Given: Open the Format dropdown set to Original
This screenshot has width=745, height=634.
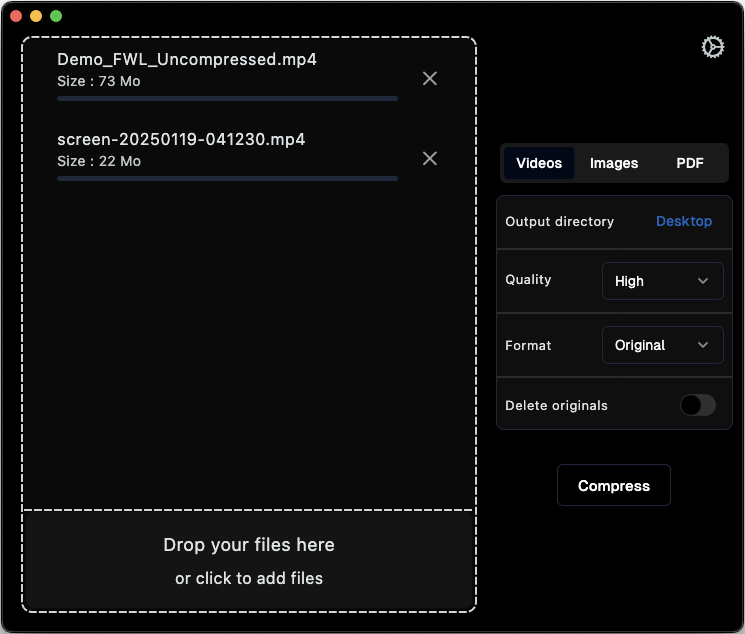Looking at the screenshot, I should 662,345.
